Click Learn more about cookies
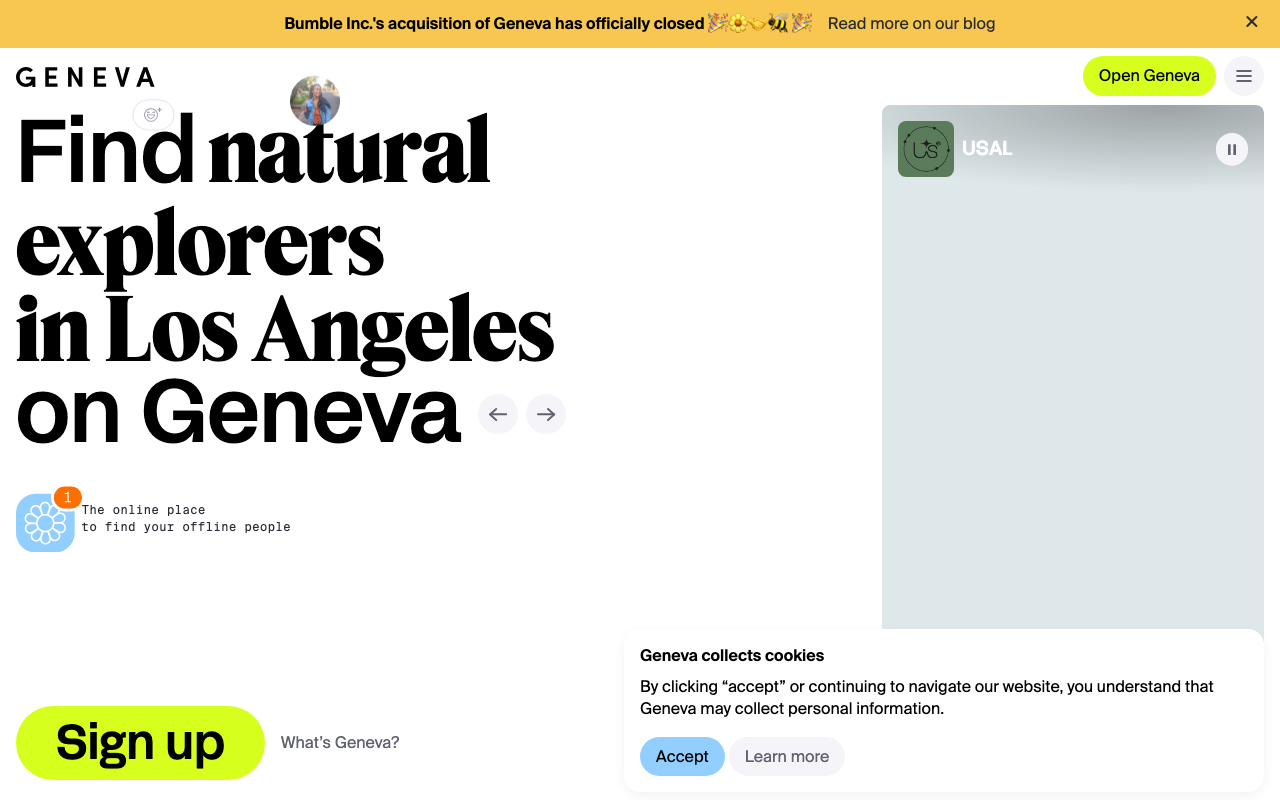 point(787,757)
